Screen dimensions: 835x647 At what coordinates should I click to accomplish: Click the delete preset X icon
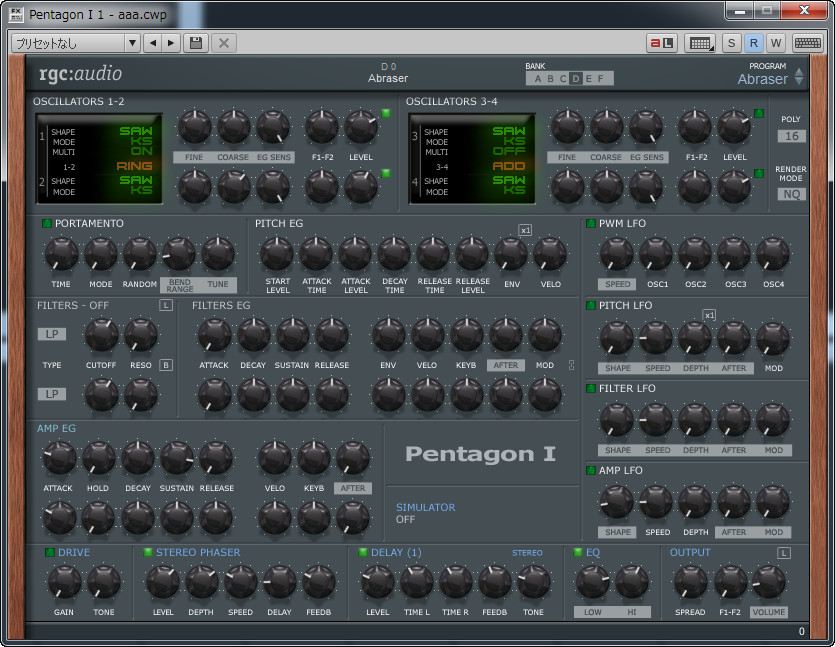(224, 43)
